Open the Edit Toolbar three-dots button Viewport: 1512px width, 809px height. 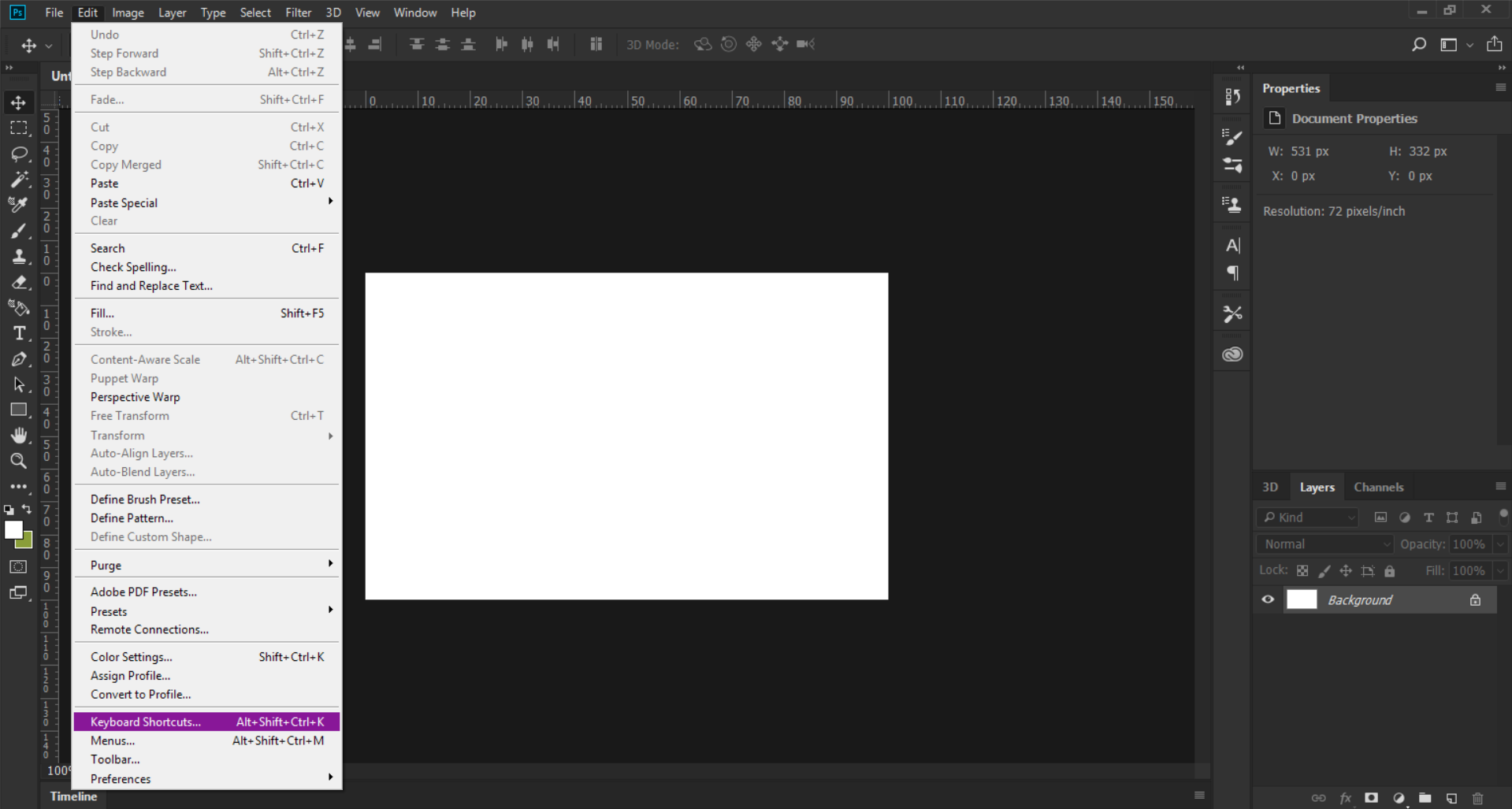pos(18,487)
